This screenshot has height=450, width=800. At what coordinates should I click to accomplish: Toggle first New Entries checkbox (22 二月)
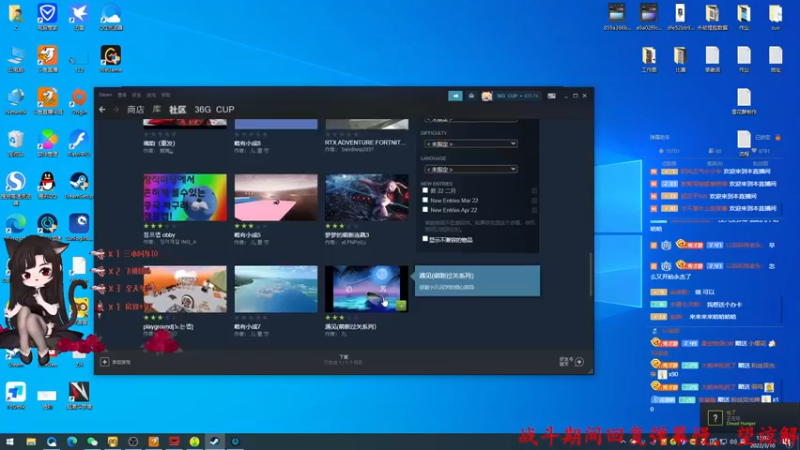(425, 190)
